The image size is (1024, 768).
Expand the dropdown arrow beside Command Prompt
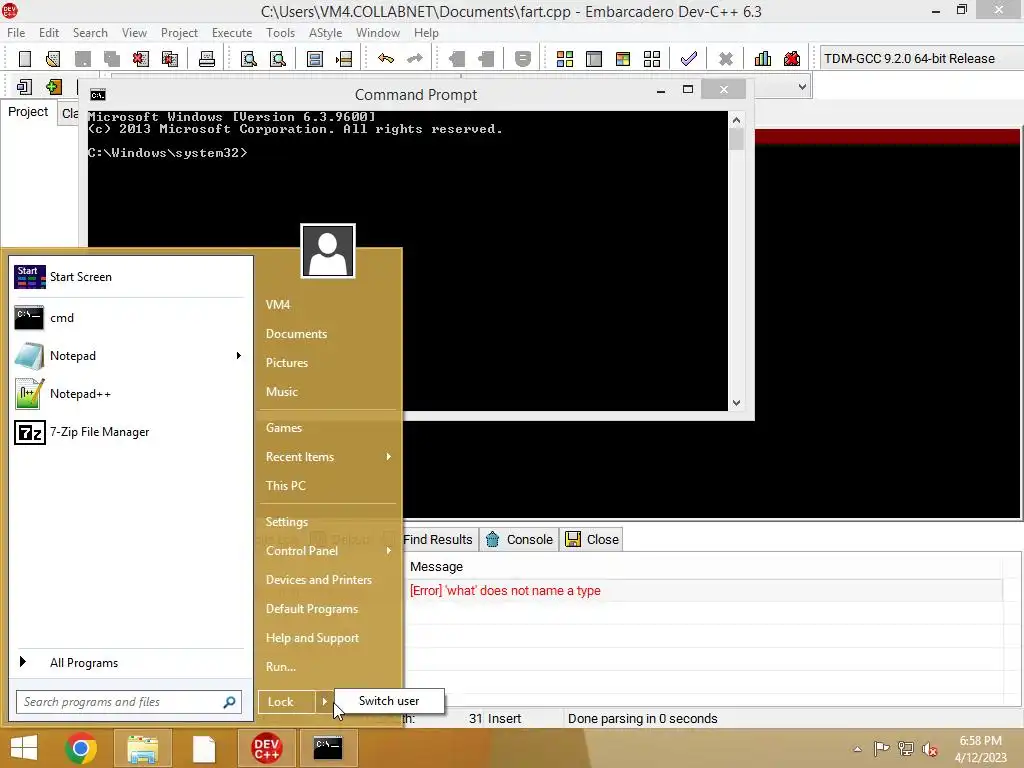(803, 87)
